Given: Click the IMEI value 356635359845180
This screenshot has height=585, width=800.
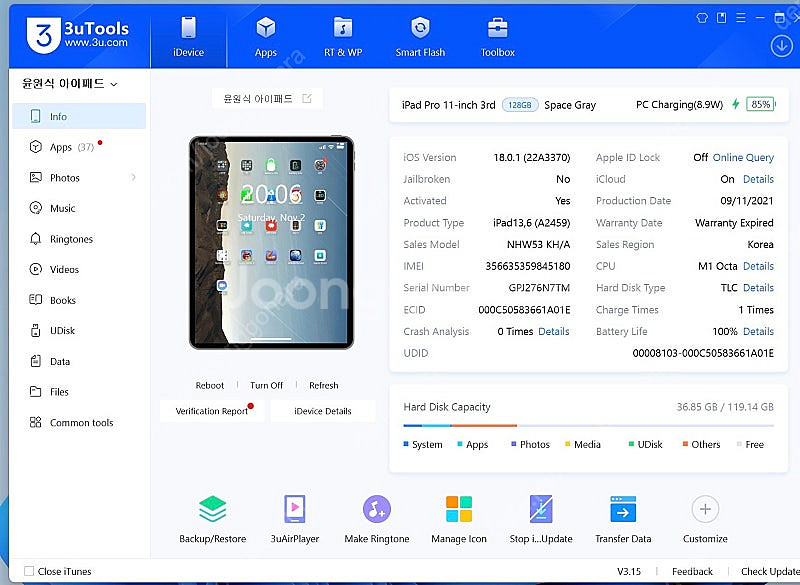Looking at the screenshot, I should click(528, 266).
